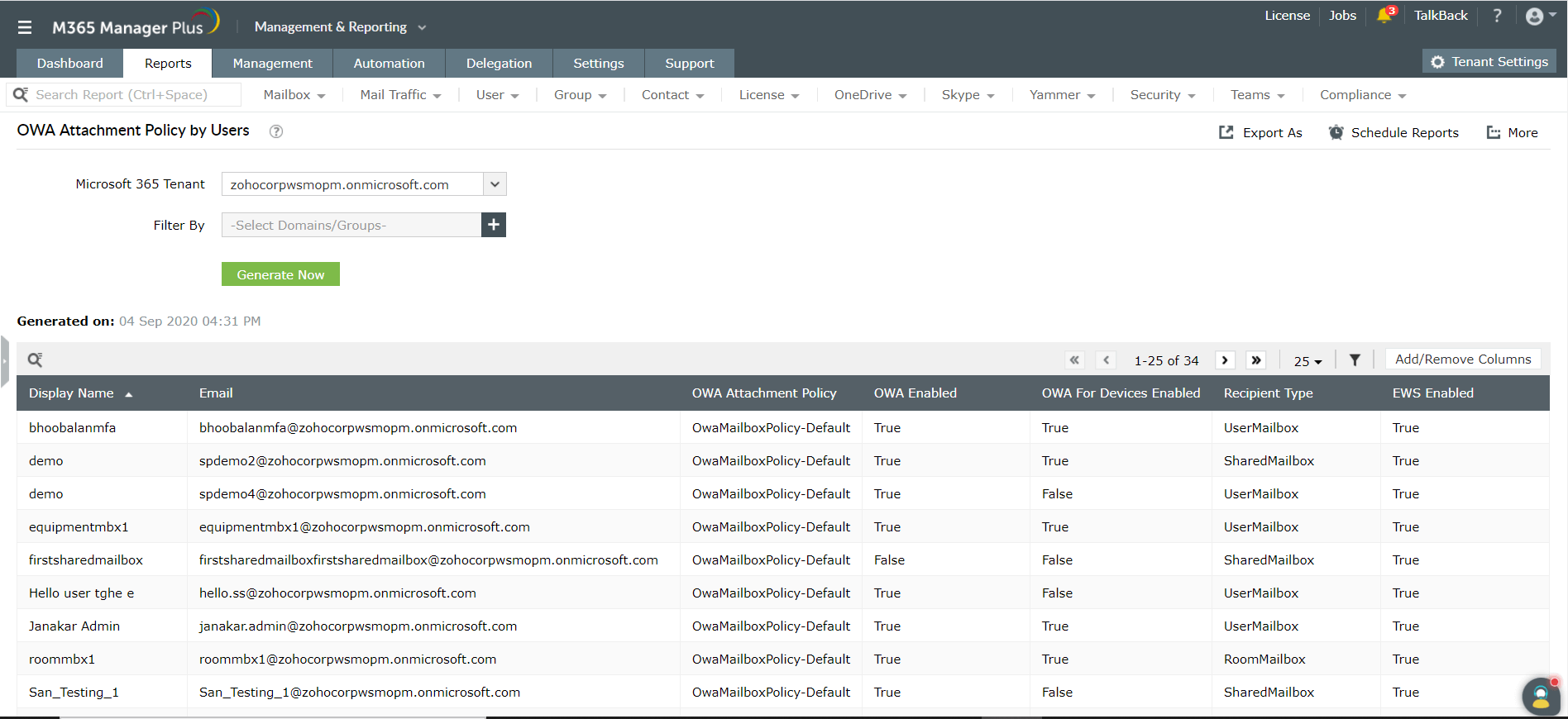The width and height of the screenshot is (1568, 719).
Task: Click the help question mark in header
Action: [x=1497, y=16]
